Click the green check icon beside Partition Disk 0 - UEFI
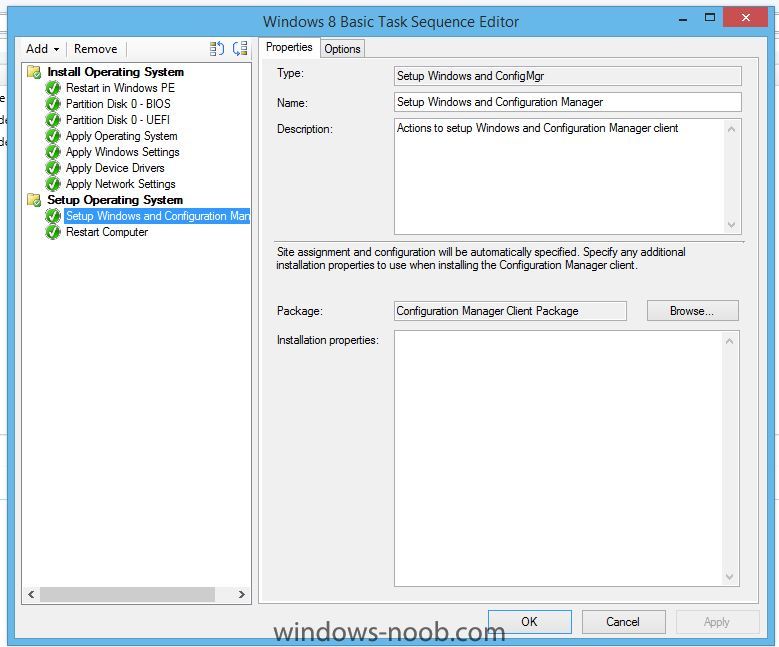The width and height of the screenshot is (779, 647). (x=53, y=120)
